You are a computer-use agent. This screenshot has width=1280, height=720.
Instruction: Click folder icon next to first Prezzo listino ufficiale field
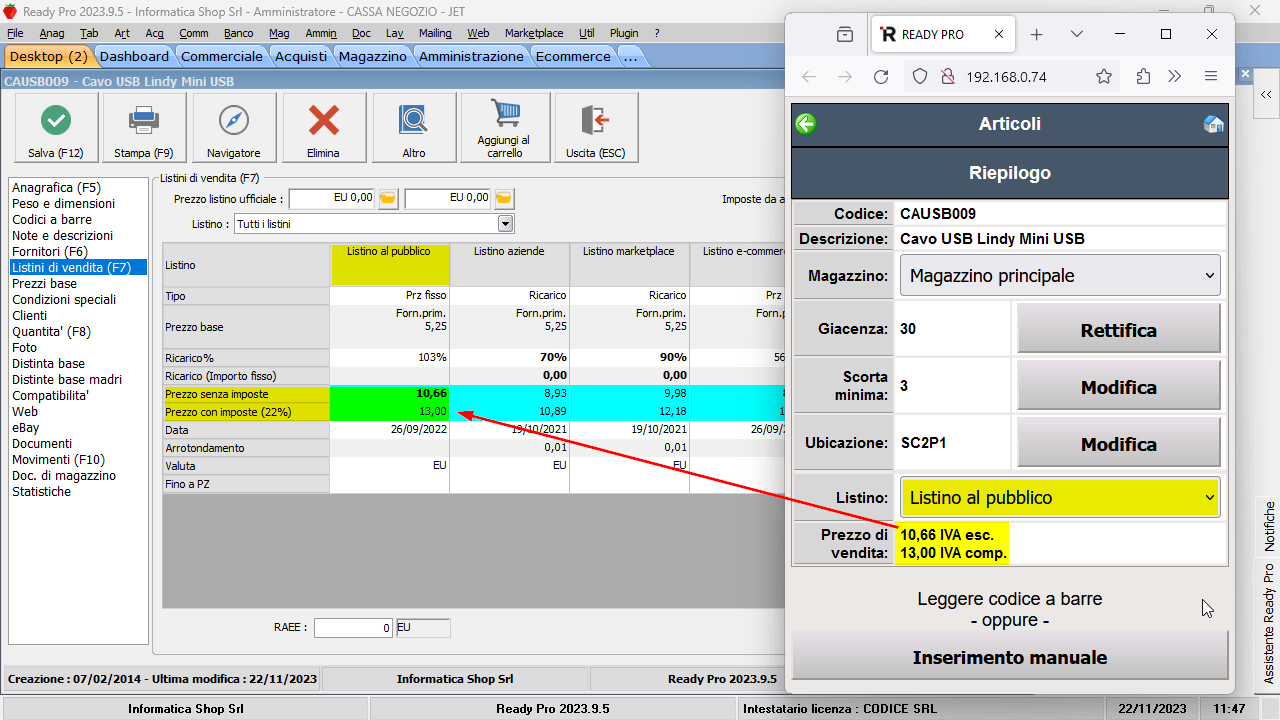pos(388,198)
